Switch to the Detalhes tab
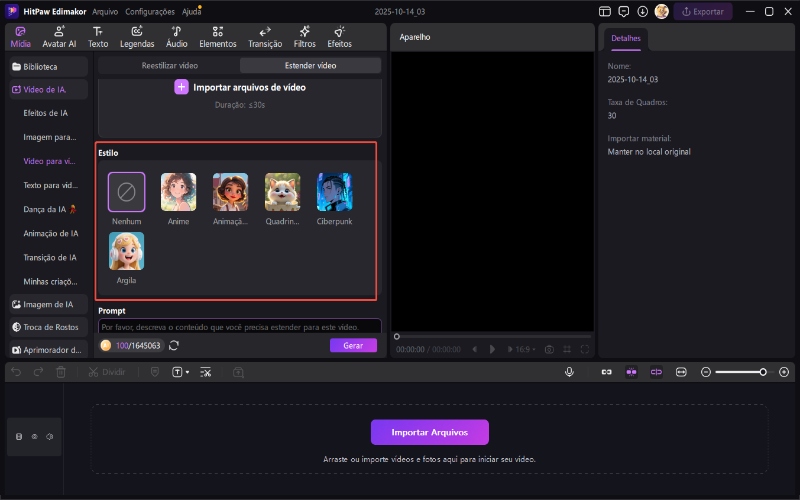800x500 pixels. tap(626, 38)
